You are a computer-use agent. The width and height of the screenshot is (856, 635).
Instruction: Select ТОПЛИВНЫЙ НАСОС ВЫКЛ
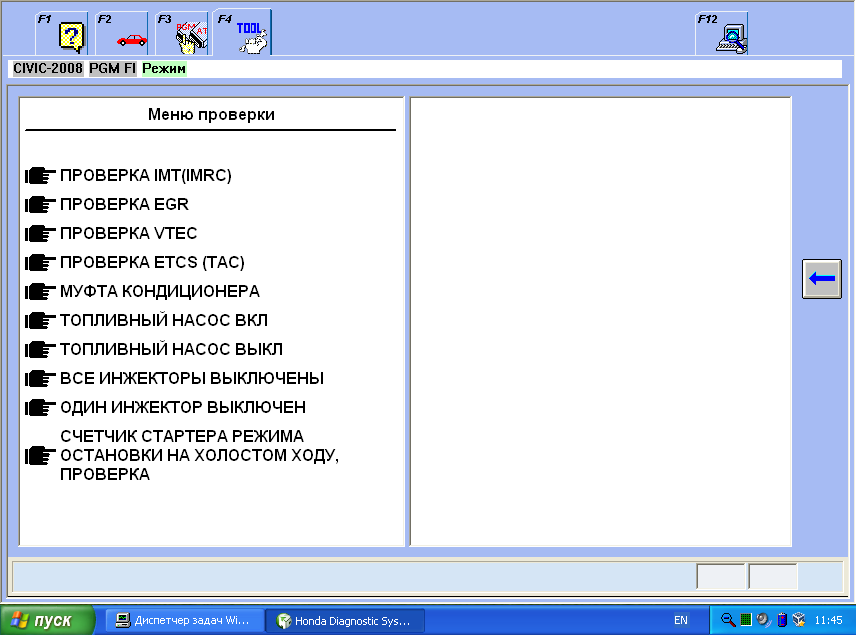171,349
